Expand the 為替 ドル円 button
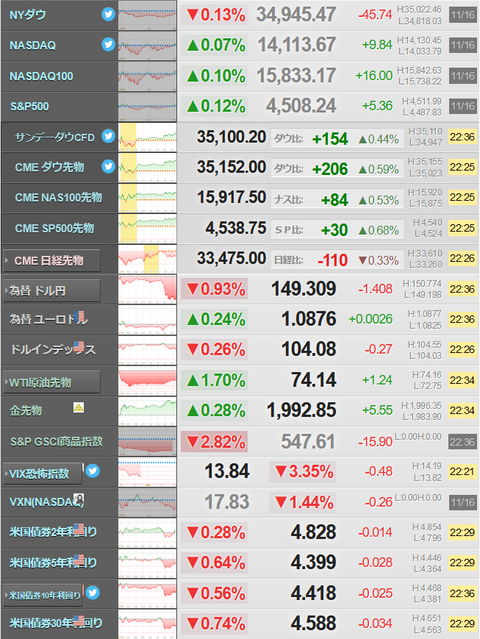This screenshot has height=639, width=480. (52, 291)
